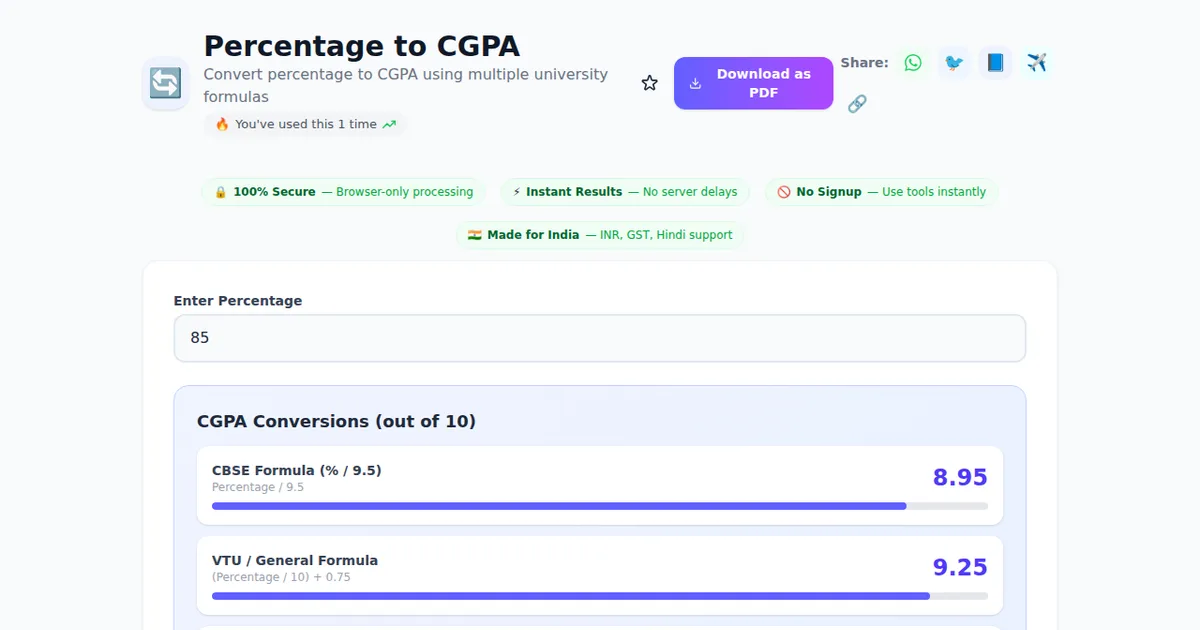
Task: Click the download arrow inside the PDF button
Action: pos(694,82)
